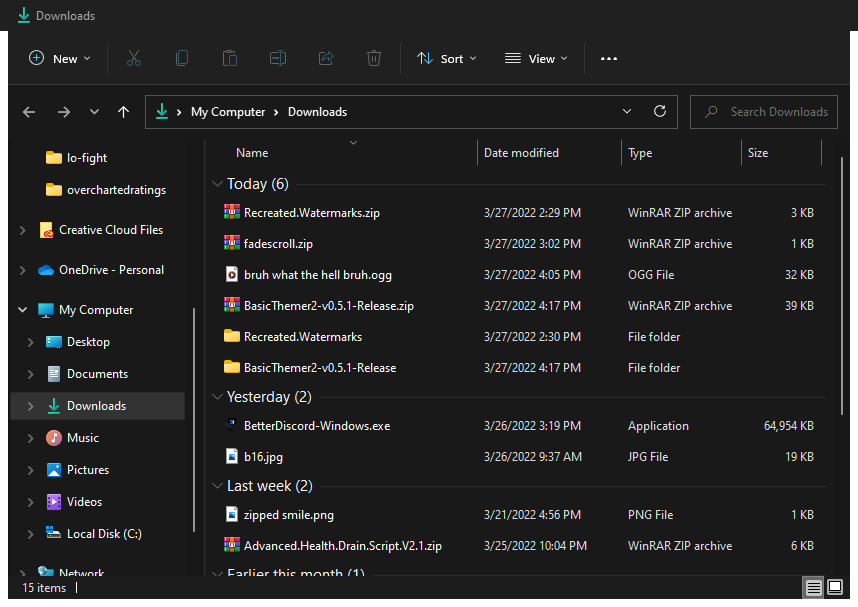The width and height of the screenshot is (858, 607).
Task: Create a file with the New menu
Action: [59, 58]
